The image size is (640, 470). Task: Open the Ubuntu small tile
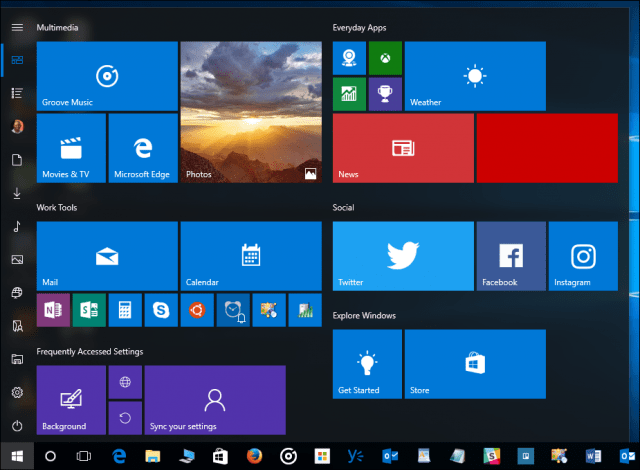(197, 310)
